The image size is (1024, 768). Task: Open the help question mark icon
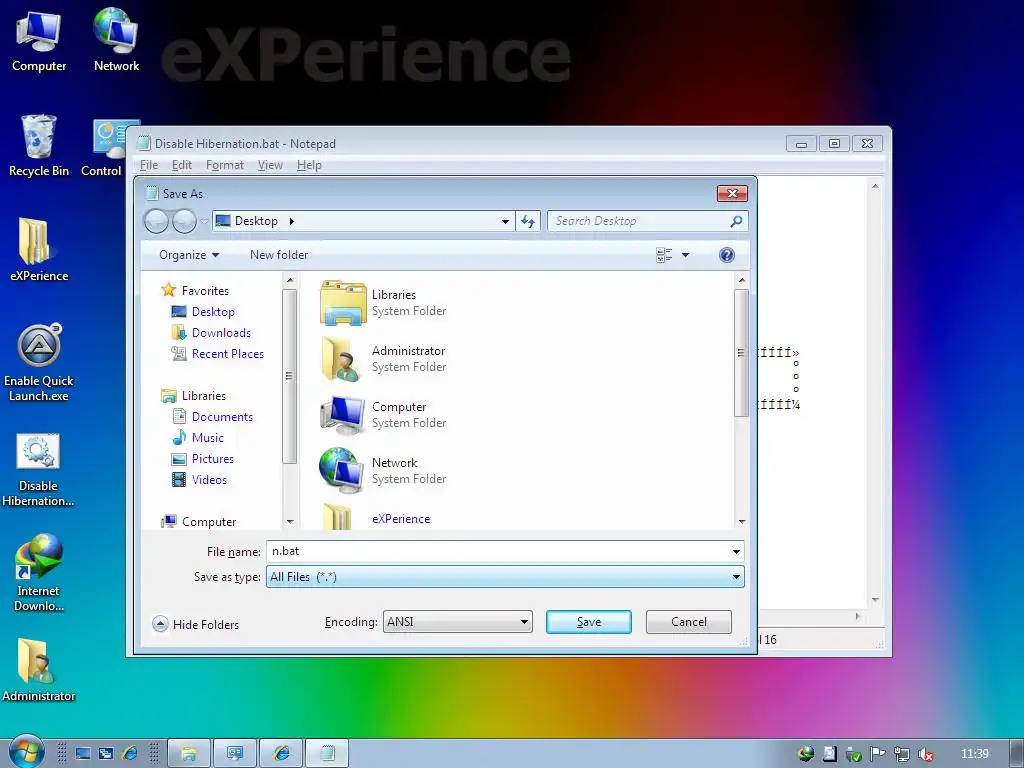click(x=726, y=255)
